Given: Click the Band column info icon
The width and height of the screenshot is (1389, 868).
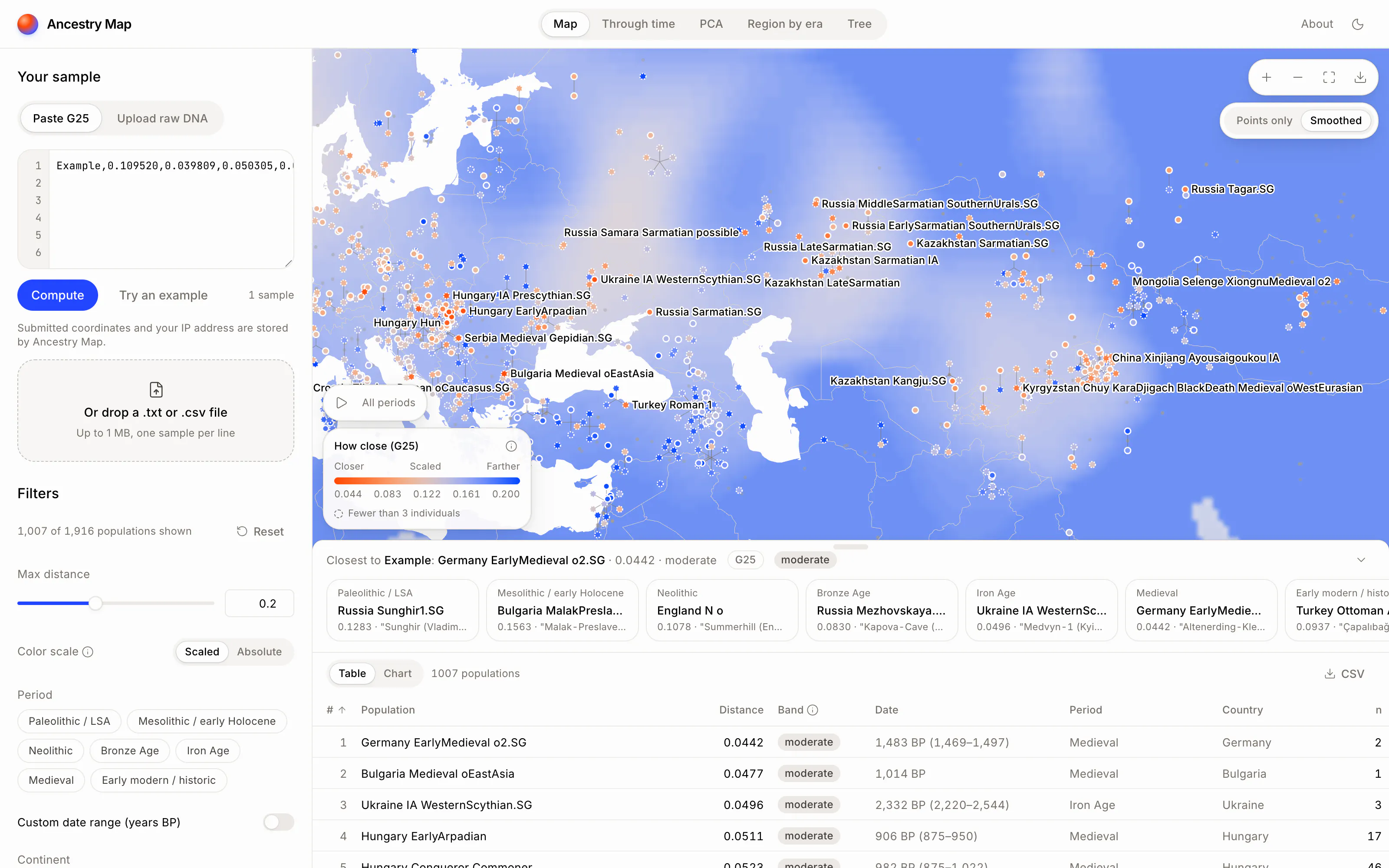Looking at the screenshot, I should tap(813, 710).
